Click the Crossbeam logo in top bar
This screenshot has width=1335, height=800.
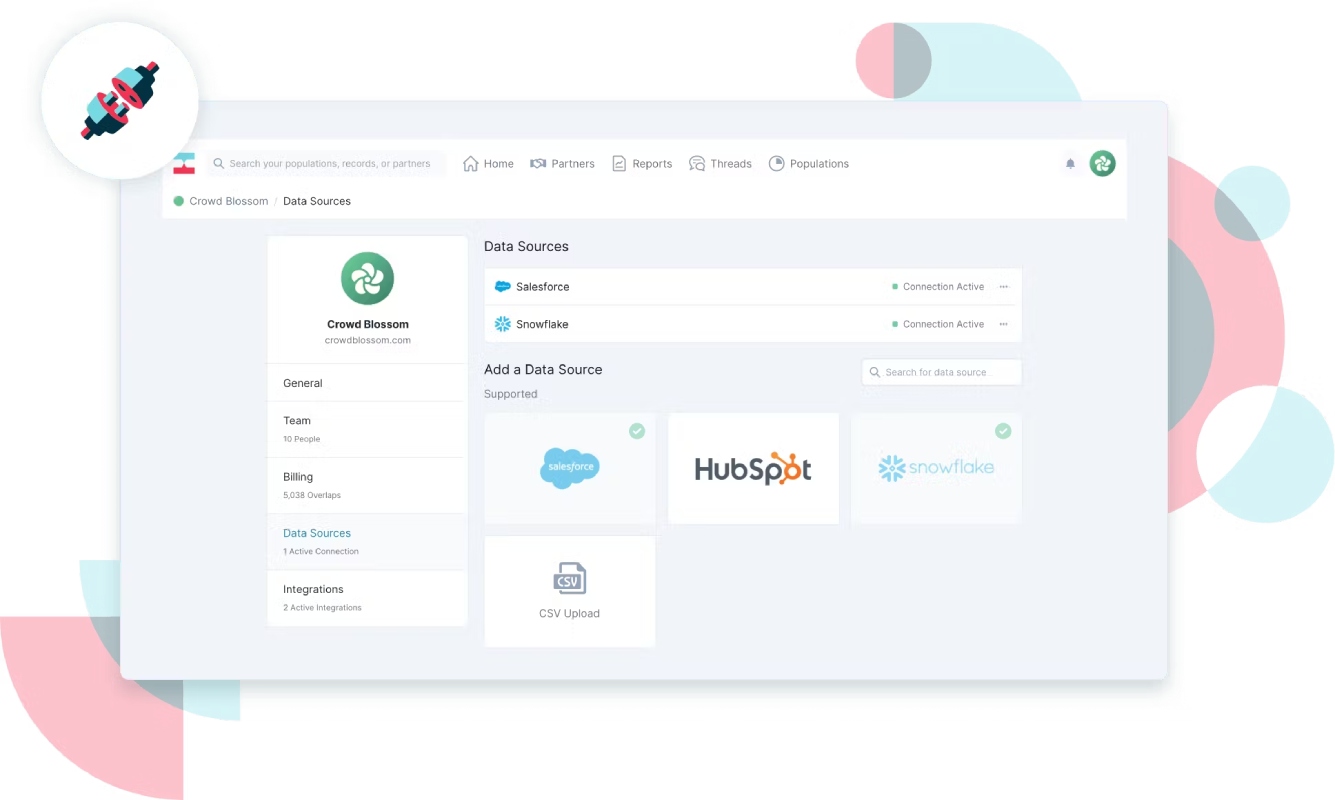pos(184,164)
